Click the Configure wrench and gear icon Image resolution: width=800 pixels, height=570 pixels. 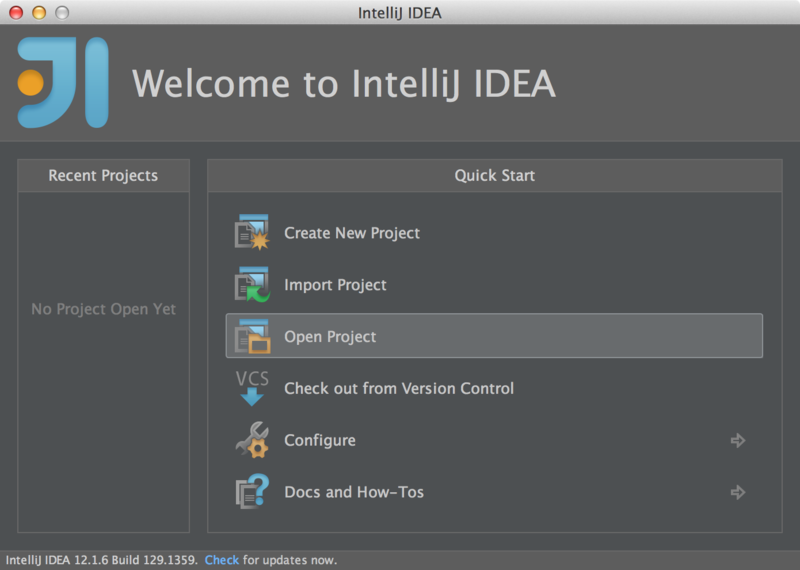252,440
